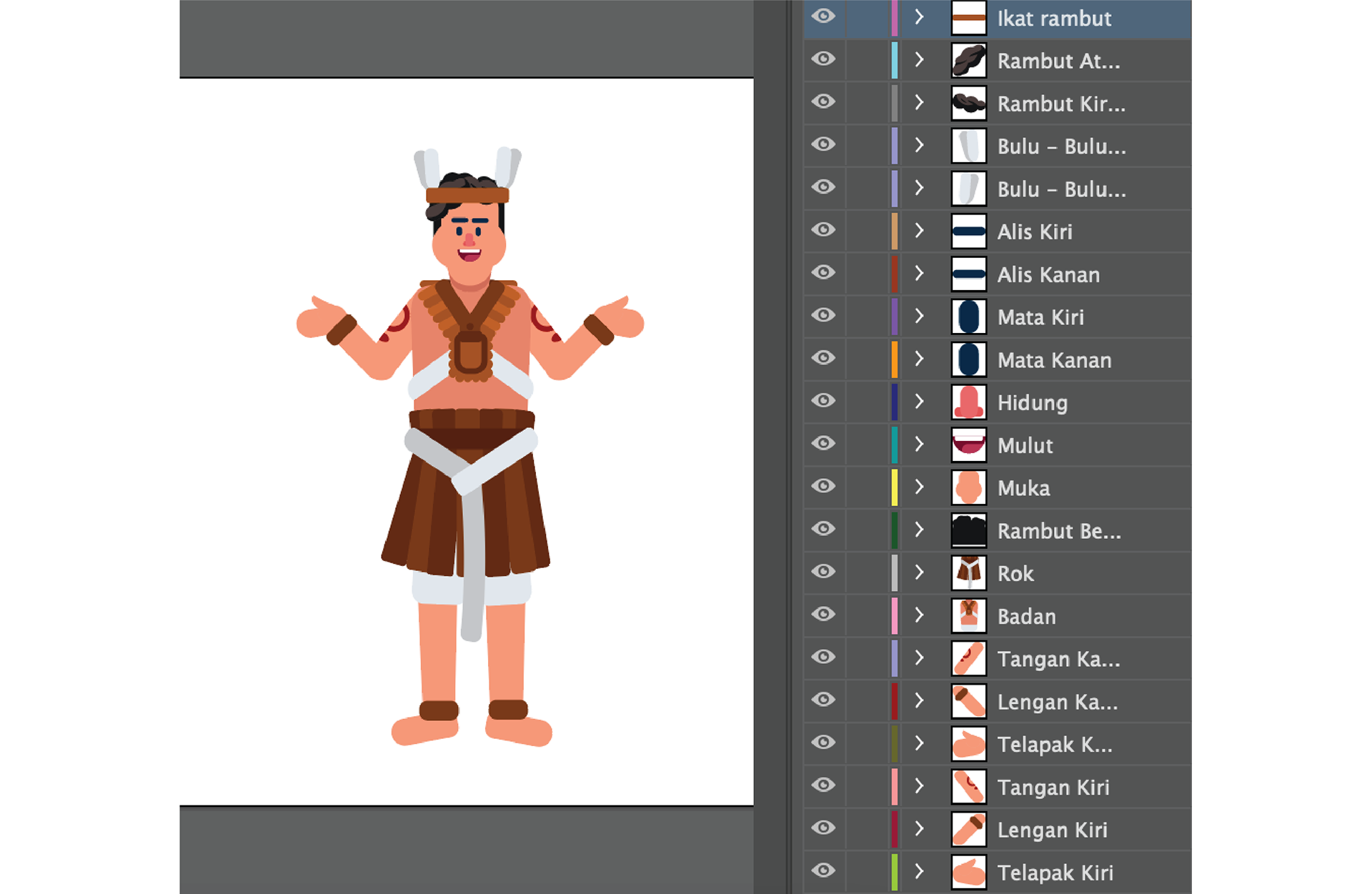Toggle visibility of Rambut At... layer
The height and width of the screenshot is (894, 1372).
pyautogui.click(x=823, y=59)
